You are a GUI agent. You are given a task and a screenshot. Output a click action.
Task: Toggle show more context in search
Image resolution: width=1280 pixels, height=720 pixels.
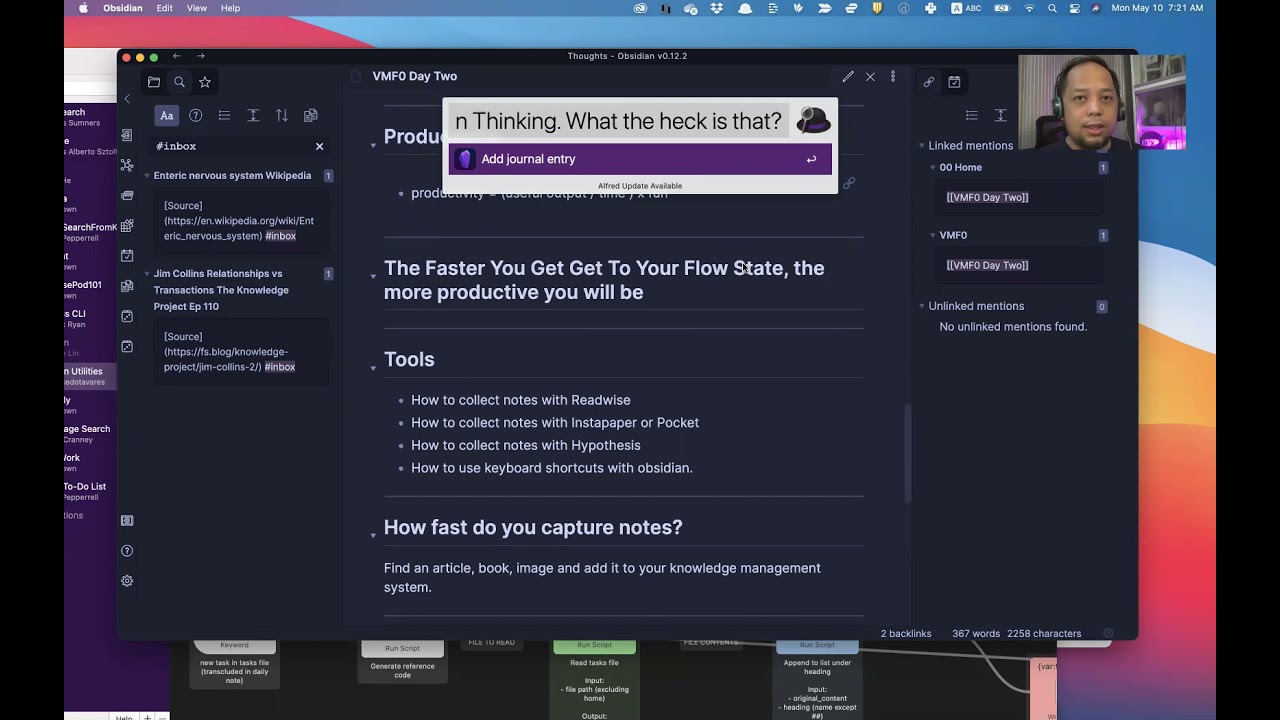[x=253, y=116]
